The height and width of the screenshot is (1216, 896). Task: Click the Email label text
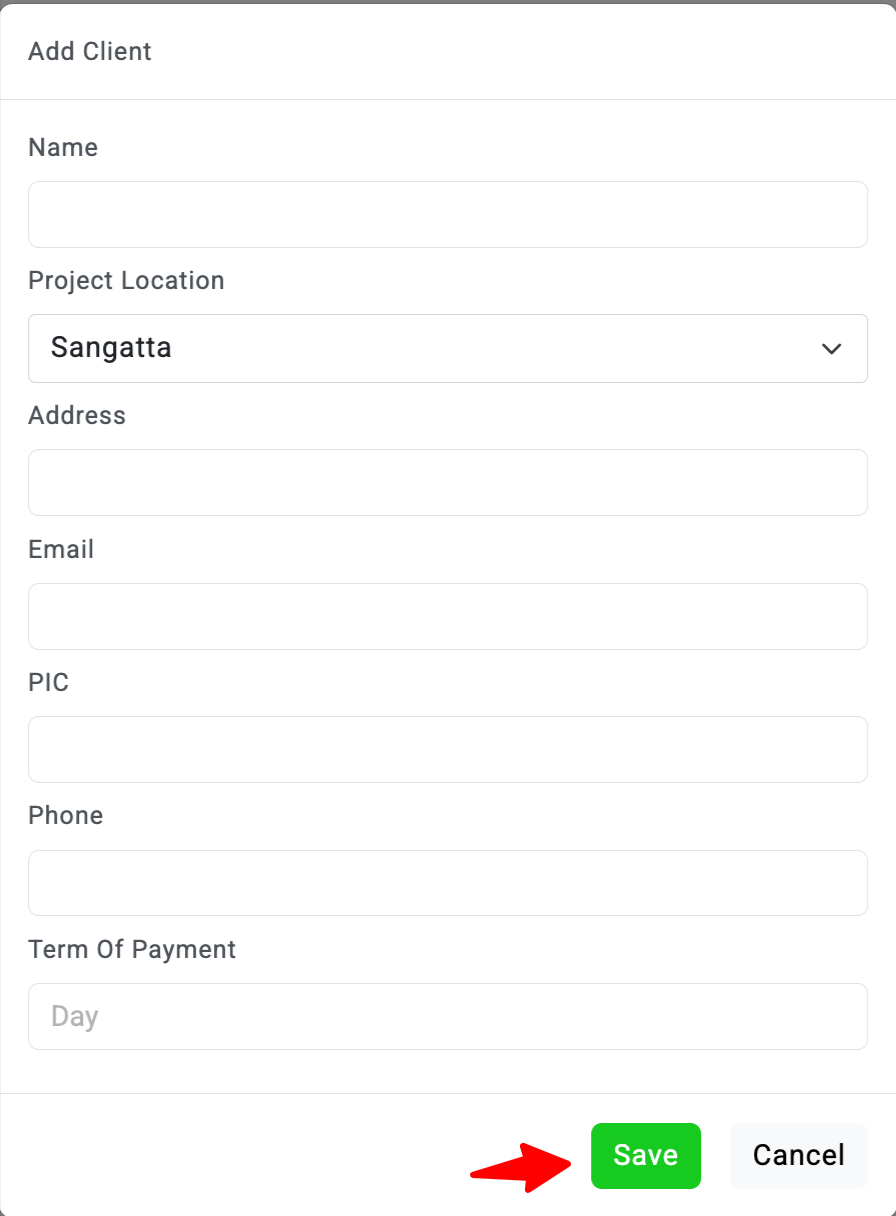(61, 549)
